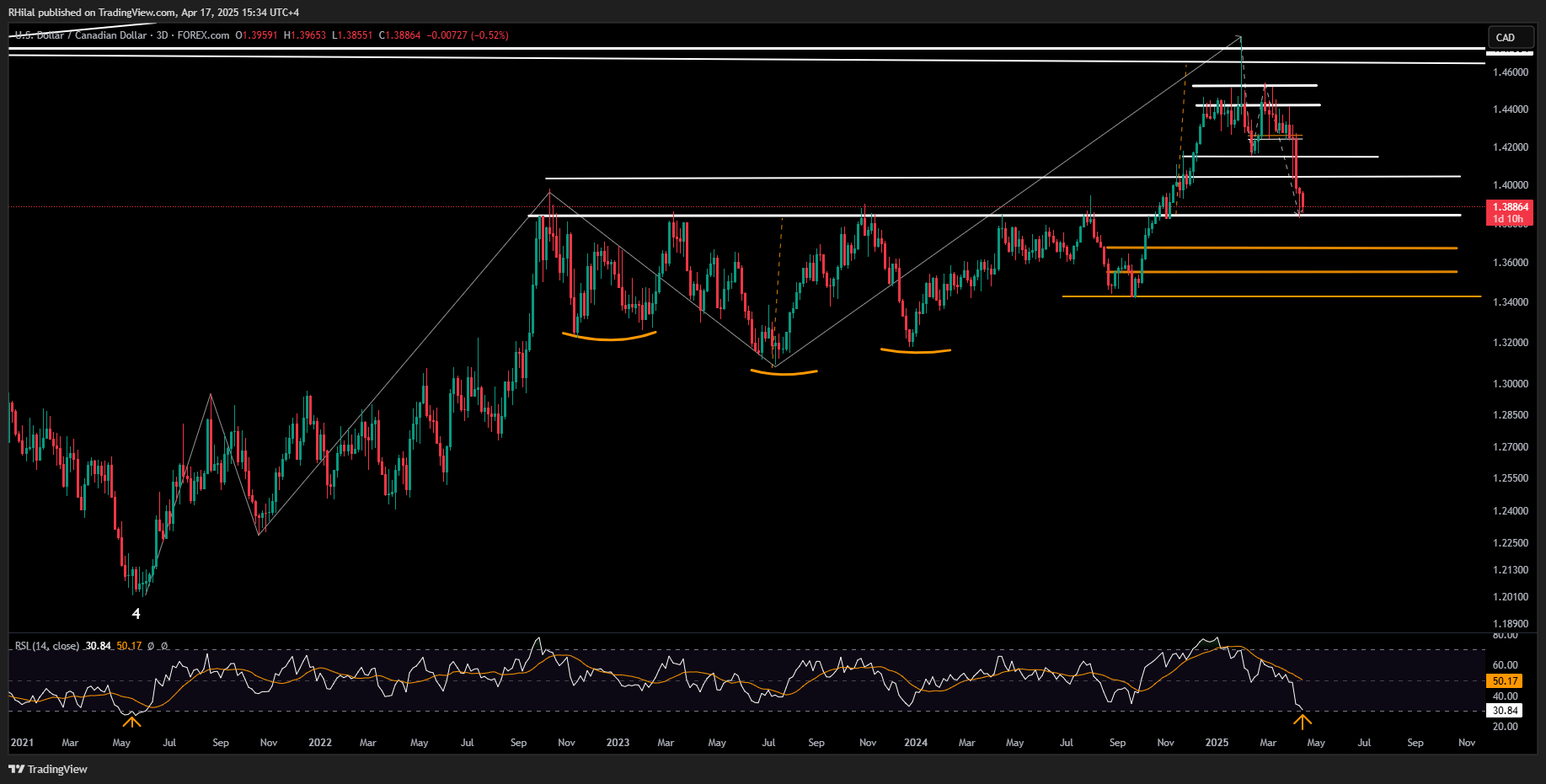1546x784 pixels.
Task: Click the TradingView logo at bottom left
Action: [x=48, y=769]
